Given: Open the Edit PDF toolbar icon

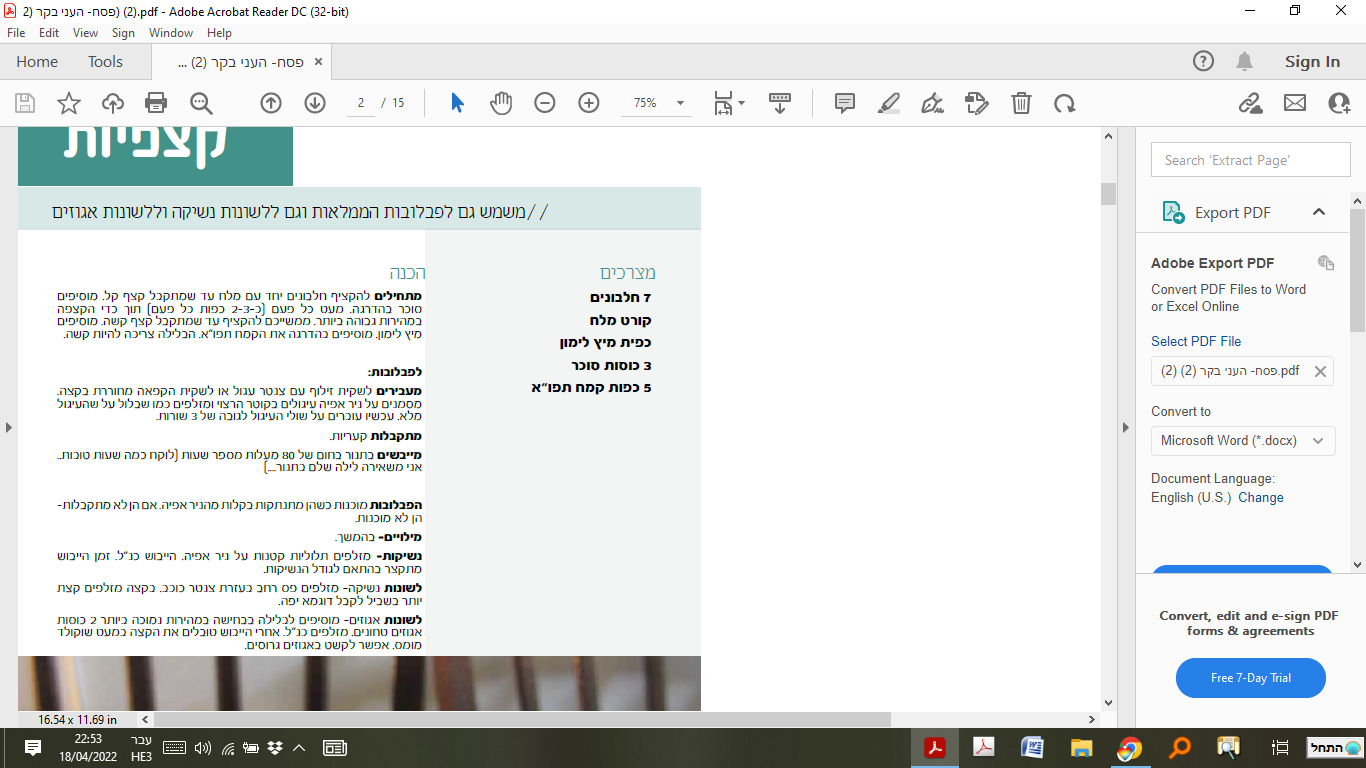Looking at the screenshot, I should (x=976, y=103).
